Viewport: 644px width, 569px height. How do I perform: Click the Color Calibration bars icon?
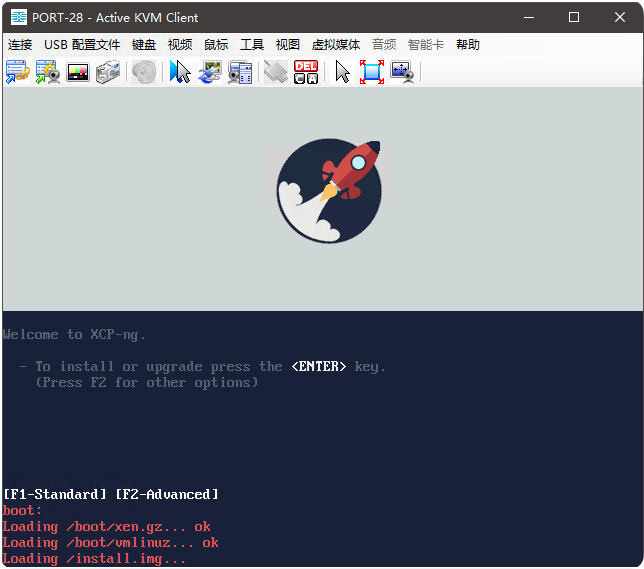point(78,72)
